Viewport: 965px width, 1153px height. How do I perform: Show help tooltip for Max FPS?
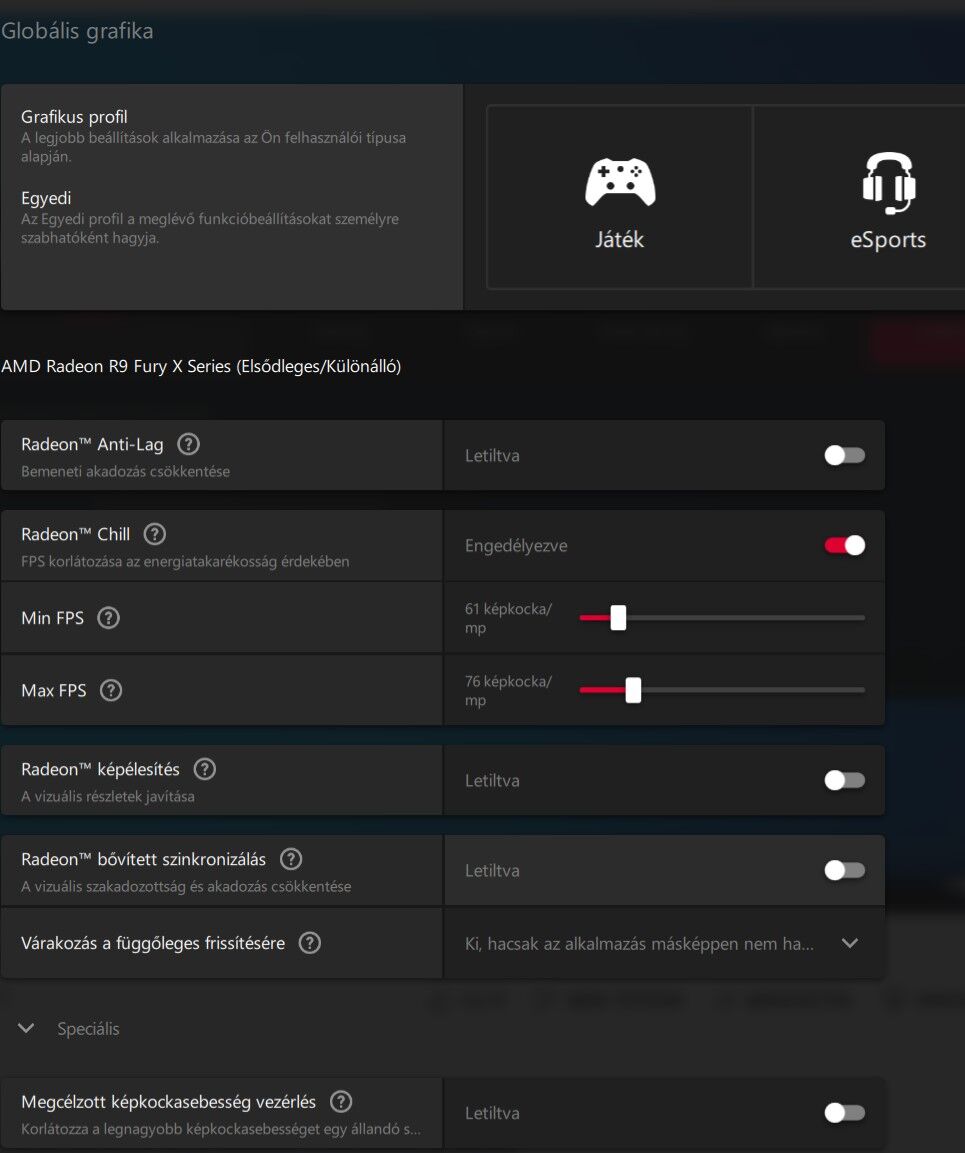pyautogui.click(x=111, y=690)
